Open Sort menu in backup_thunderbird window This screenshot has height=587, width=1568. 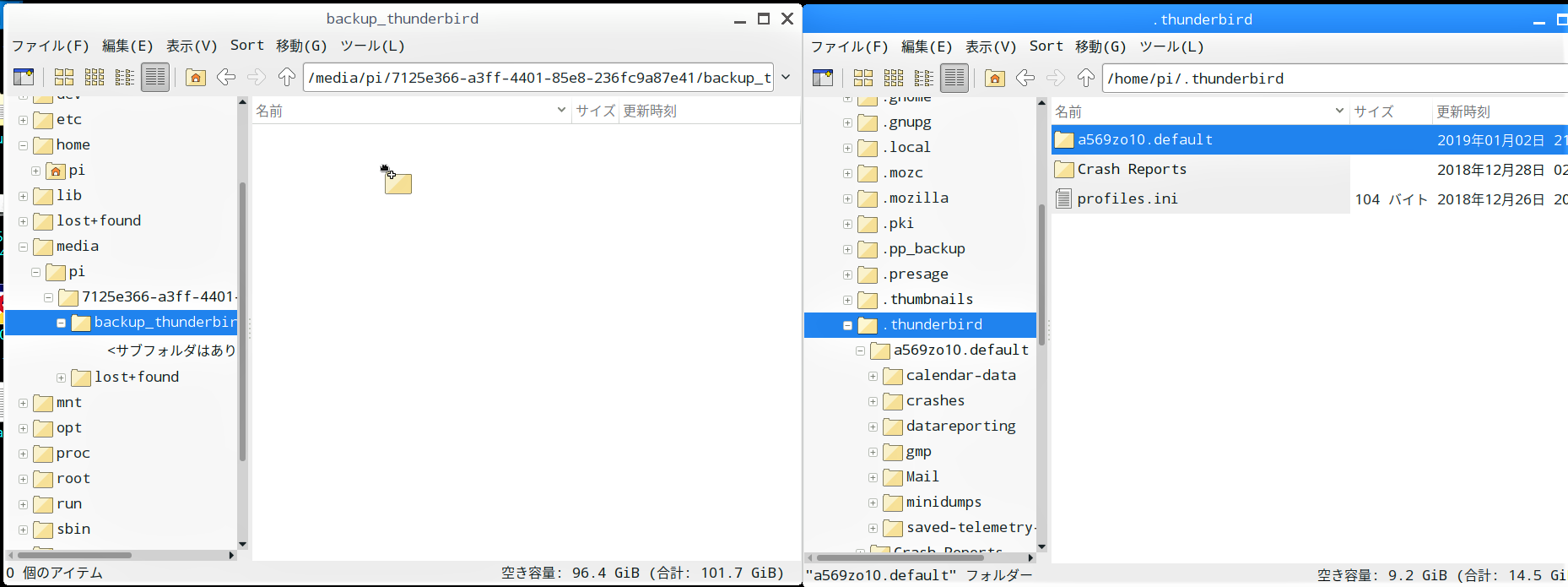247,46
